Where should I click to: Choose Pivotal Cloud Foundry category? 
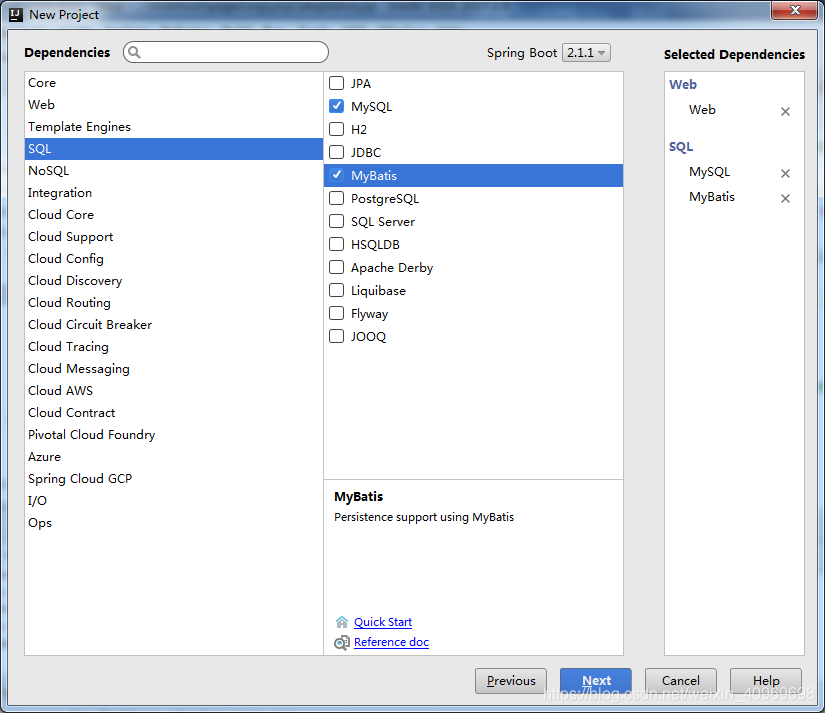[x=174, y=435]
